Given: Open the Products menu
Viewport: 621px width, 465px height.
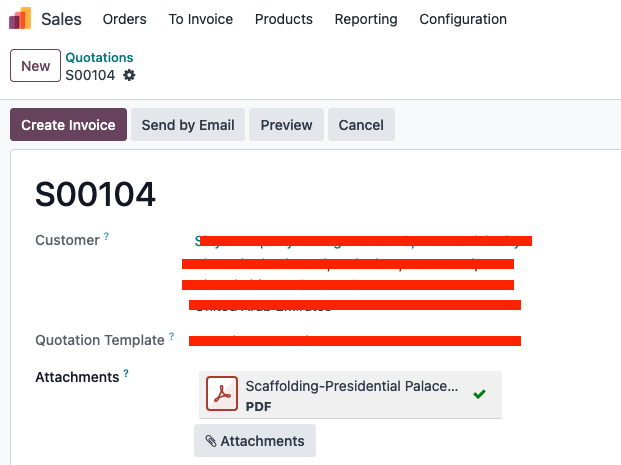Looking at the screenshot, I should click(x=283, y=19).
